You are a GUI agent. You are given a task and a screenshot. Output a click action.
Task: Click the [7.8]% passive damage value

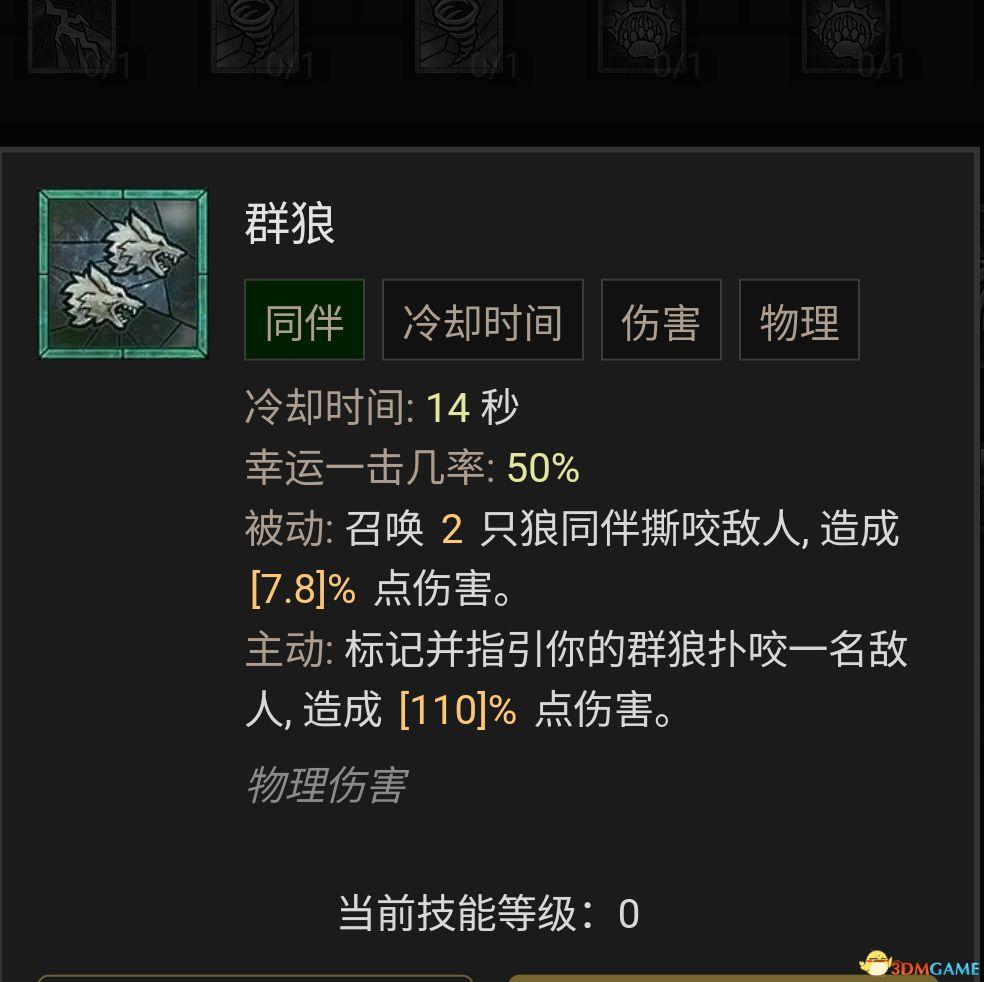pyautogui.click(x=303, y=589)
